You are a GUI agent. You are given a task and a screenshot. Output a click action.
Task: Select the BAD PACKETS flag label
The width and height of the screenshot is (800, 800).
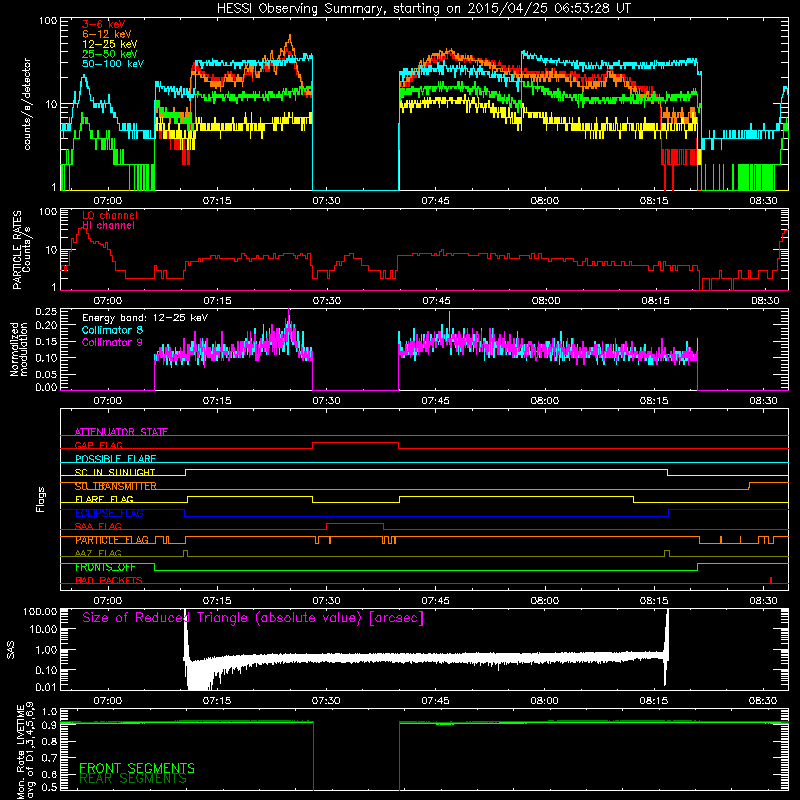[x=109, y=580]
